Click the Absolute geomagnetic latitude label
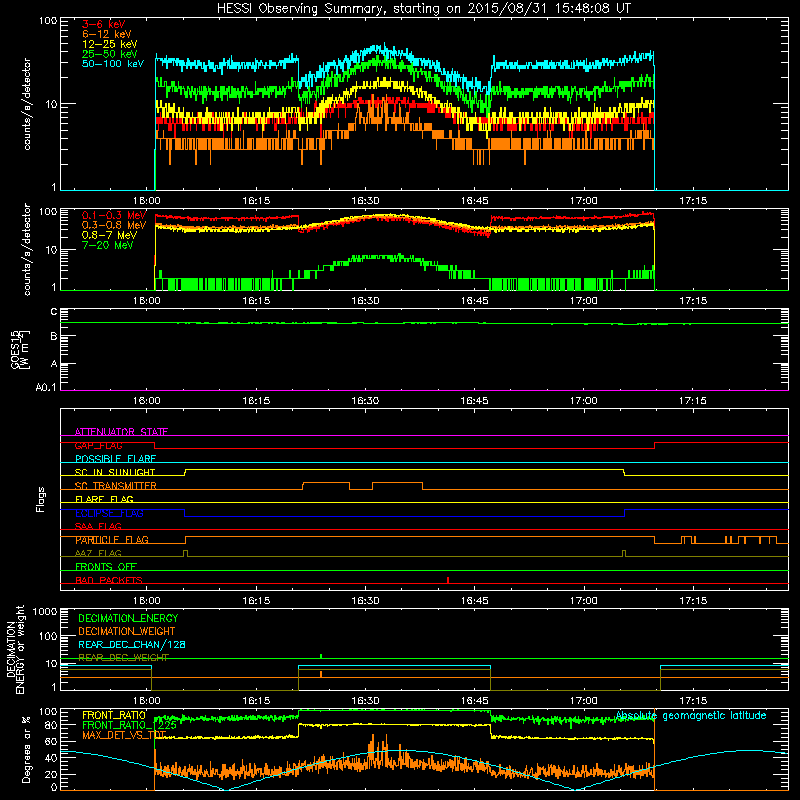The height and width of the screenshot is (800, 800). [x=691, y=715]
